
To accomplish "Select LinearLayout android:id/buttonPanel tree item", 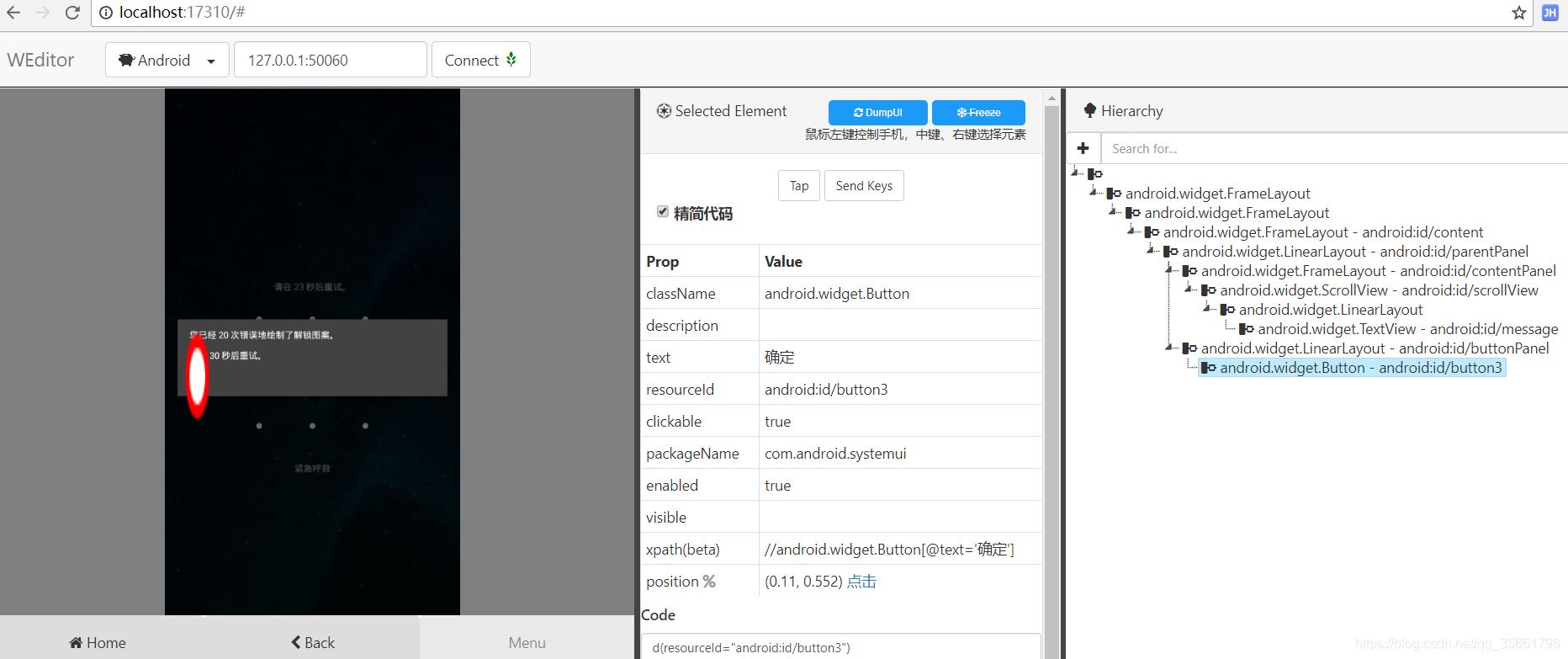I will [1375, 348].
